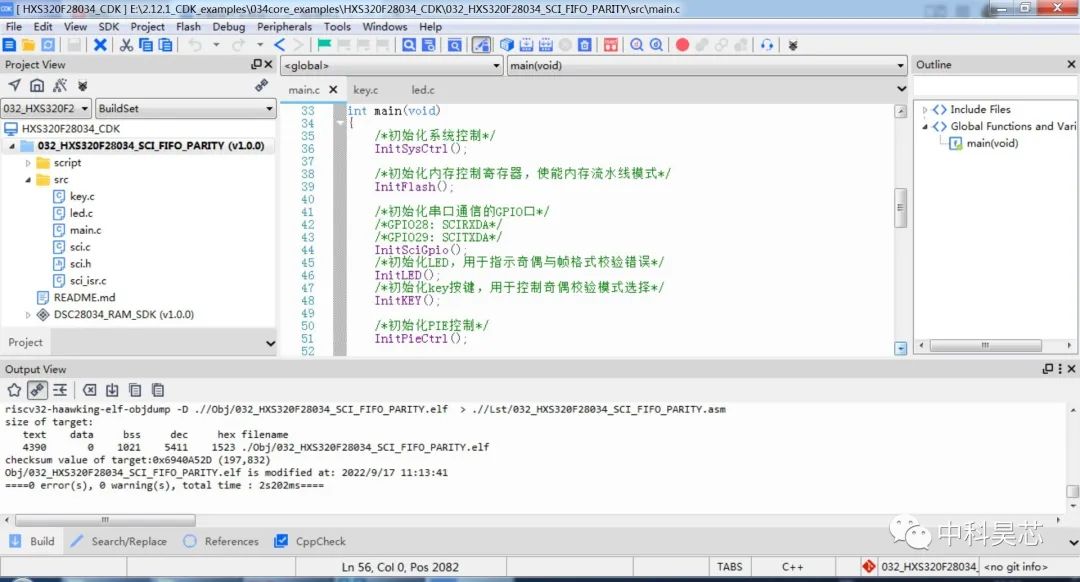Open the BuildSet configuration dropdown
Image resolution: width=1080 pixels, height=582 pixels.
(x=186, y=109)
